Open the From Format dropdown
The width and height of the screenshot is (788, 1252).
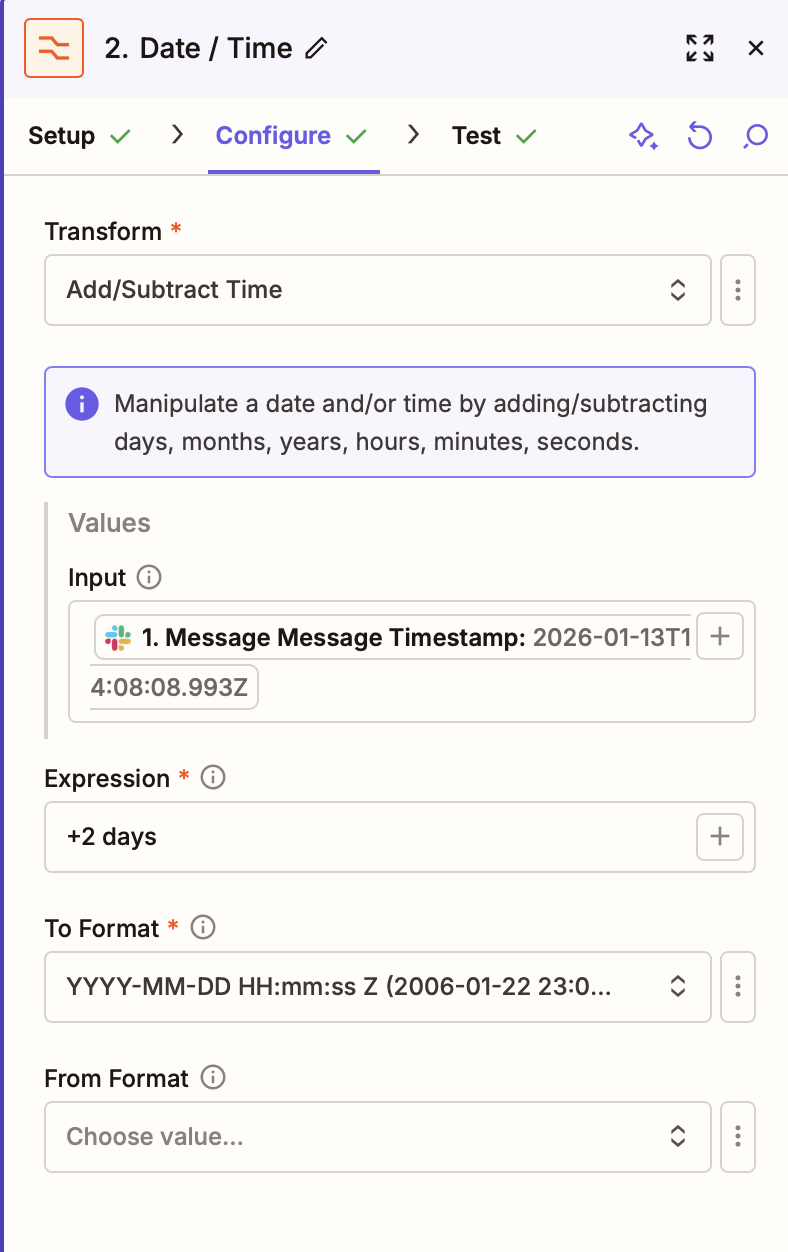pos(377,1137)
